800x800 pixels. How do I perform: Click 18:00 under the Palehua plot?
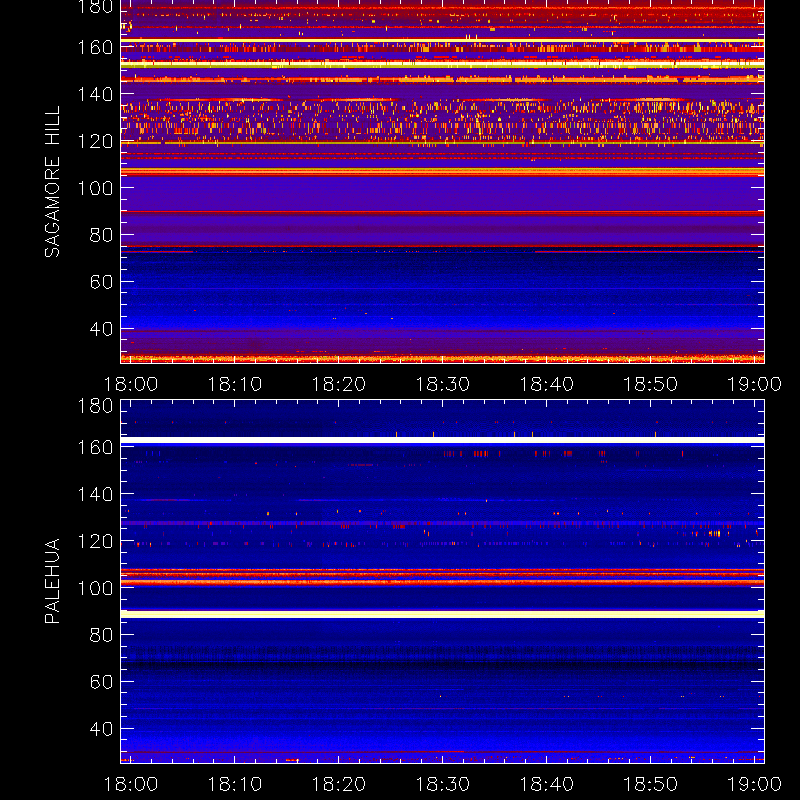(131, 784)
